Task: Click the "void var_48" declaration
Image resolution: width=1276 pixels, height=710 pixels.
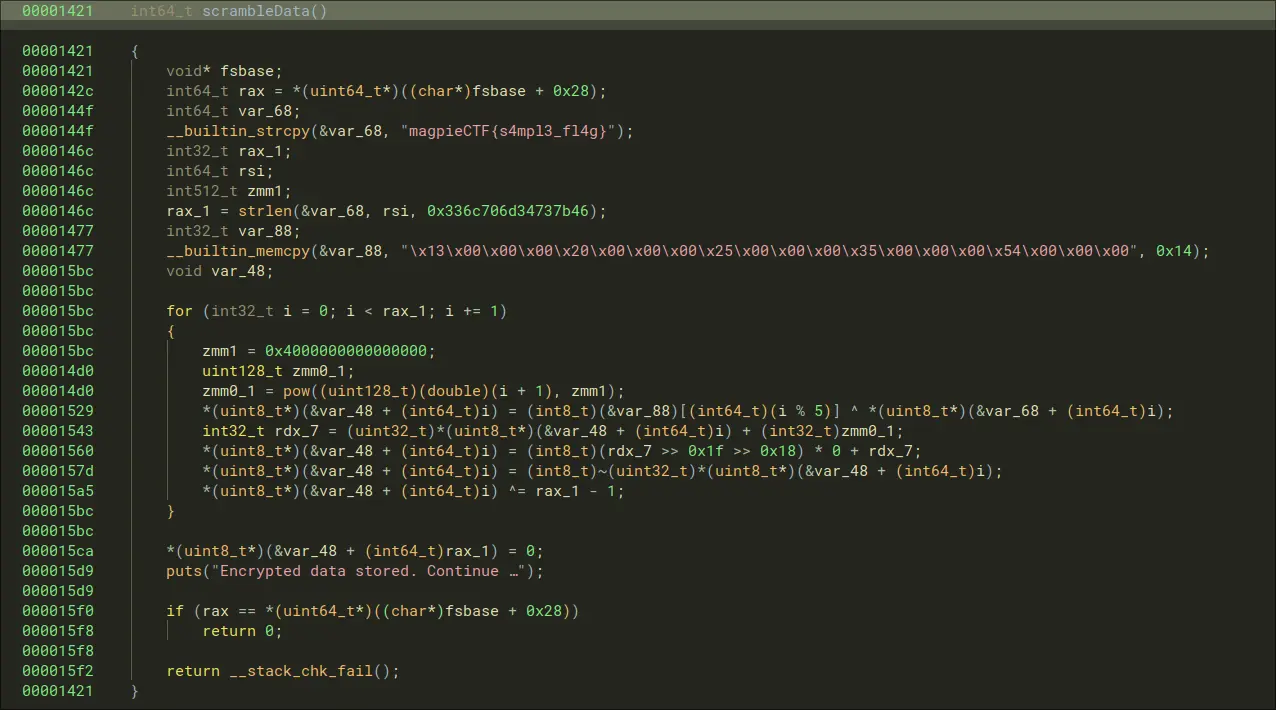Action: click(x=218, y=271)
